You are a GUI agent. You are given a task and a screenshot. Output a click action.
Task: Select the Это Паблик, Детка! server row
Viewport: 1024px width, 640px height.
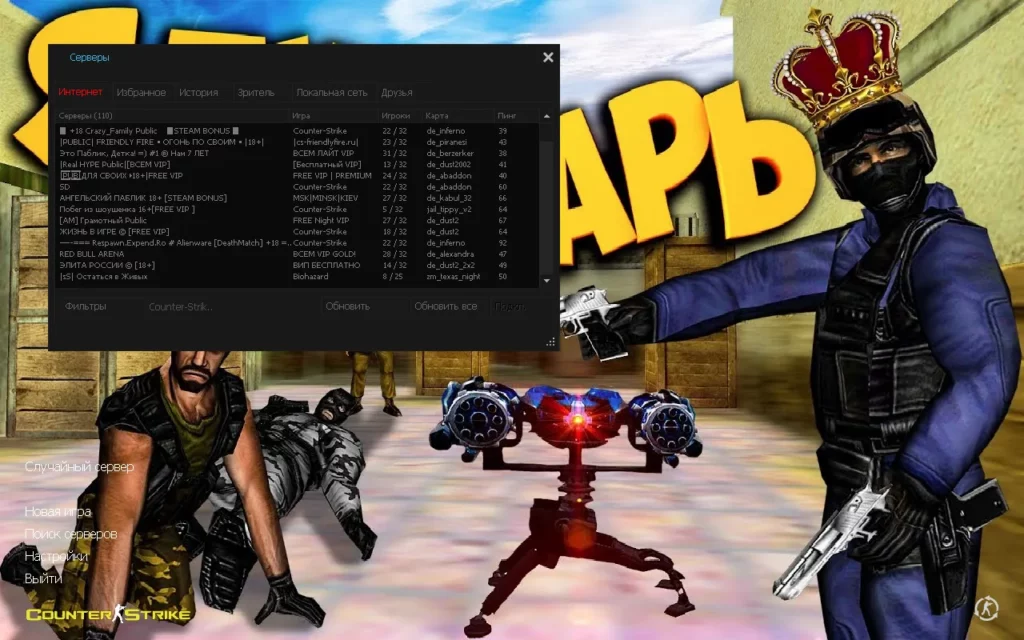tap(298, 153)
